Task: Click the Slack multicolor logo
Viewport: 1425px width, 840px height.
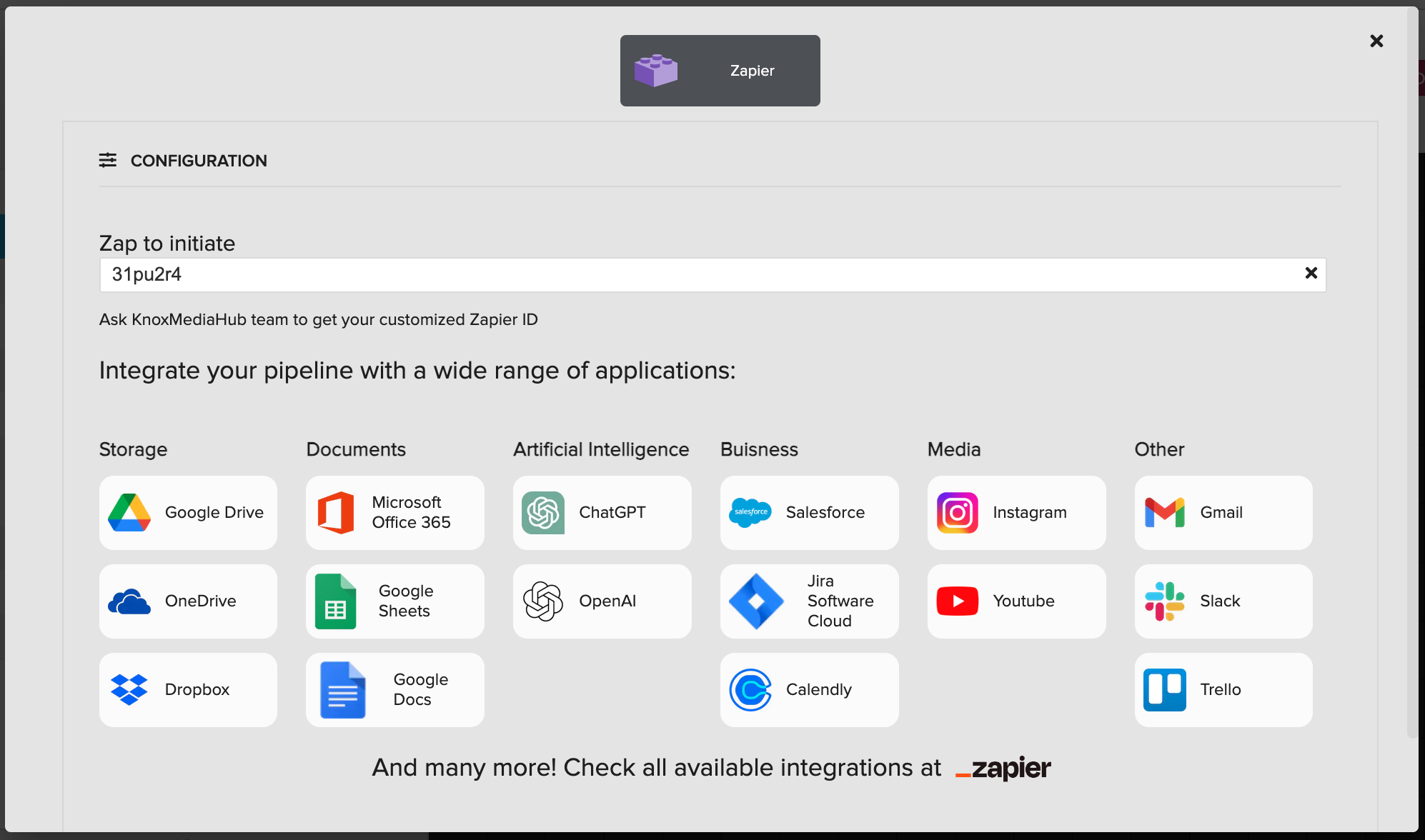Action: tap(1164, 601)
